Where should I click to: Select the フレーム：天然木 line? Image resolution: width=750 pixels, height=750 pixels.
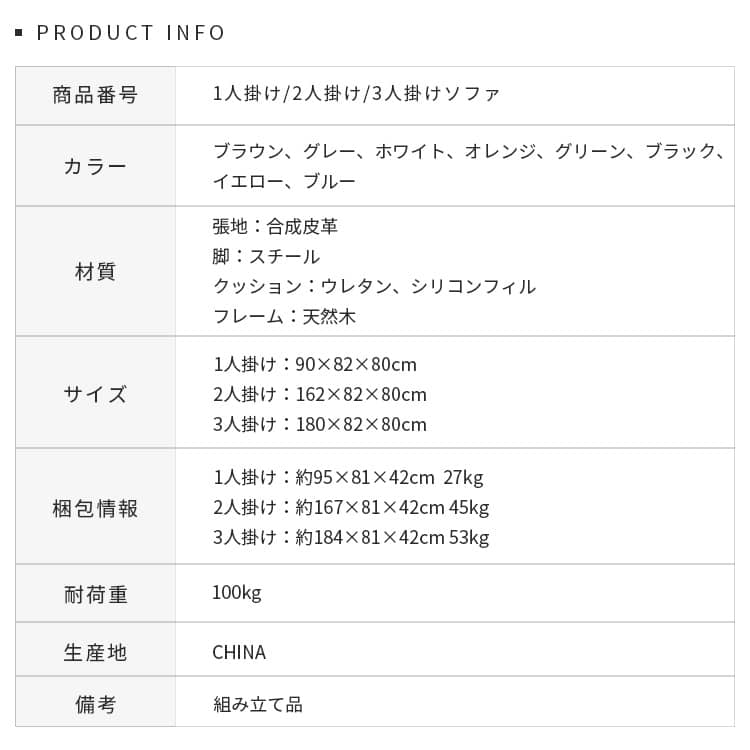[x=284, y=317]
